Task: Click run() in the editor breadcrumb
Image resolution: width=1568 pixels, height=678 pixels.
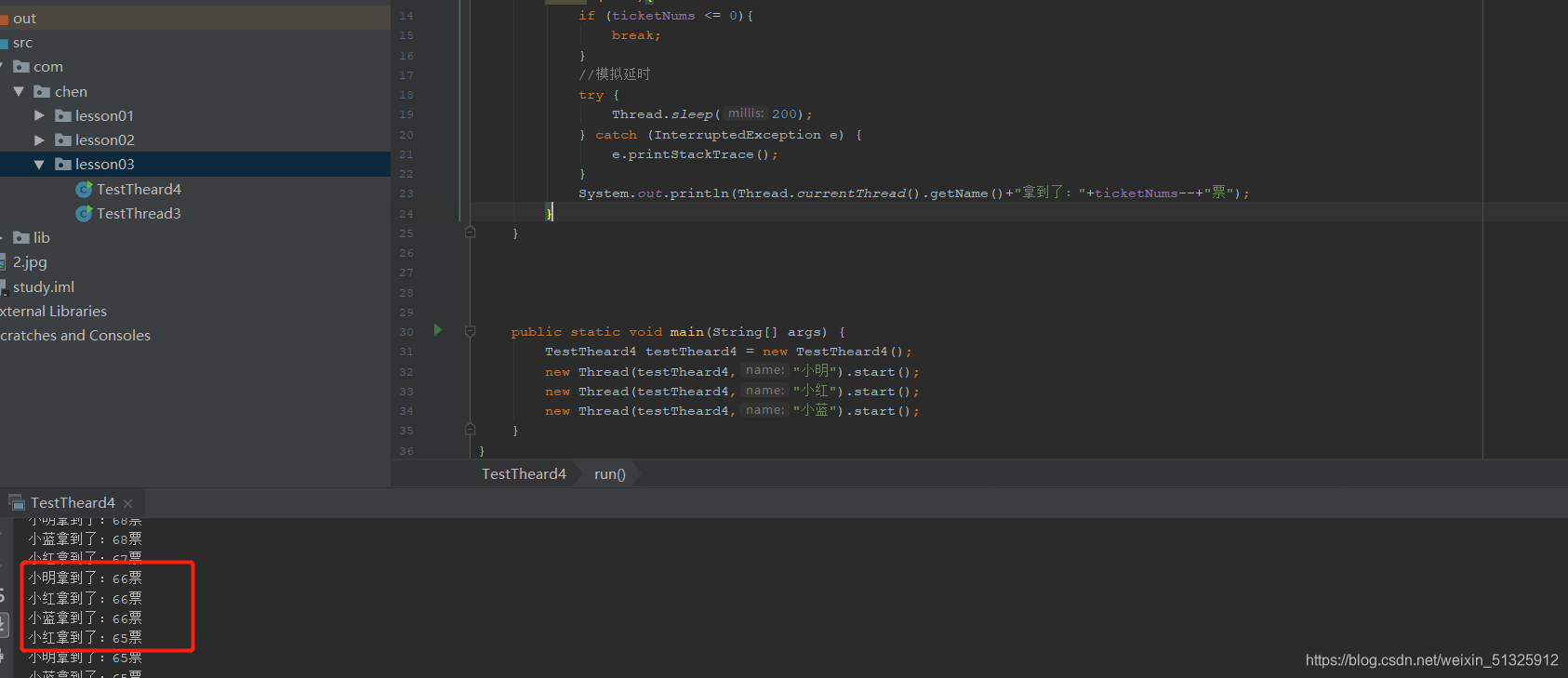Action: pyautogui.click(x=610, y=474)
